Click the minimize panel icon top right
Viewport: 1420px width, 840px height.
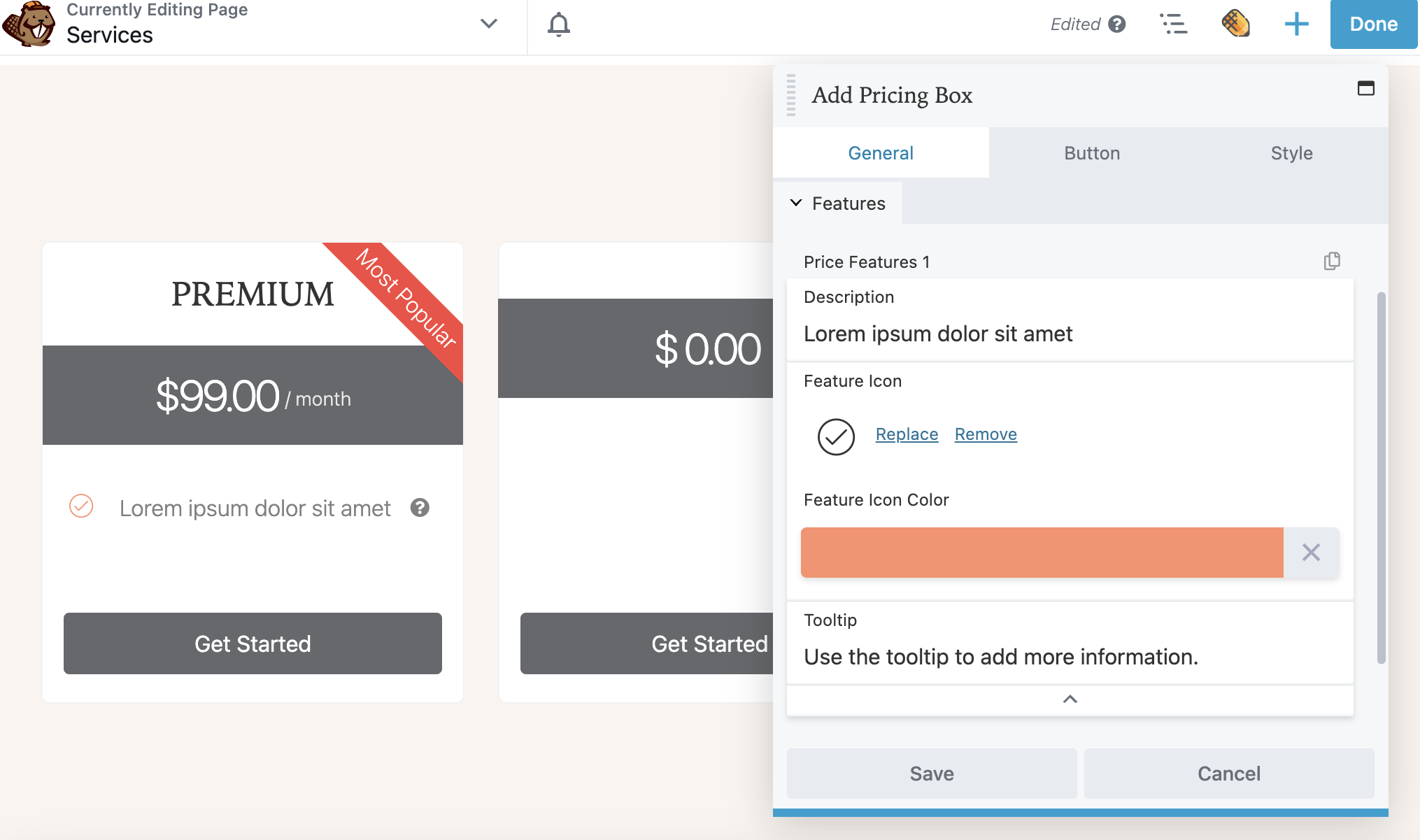pos(1366,88)
